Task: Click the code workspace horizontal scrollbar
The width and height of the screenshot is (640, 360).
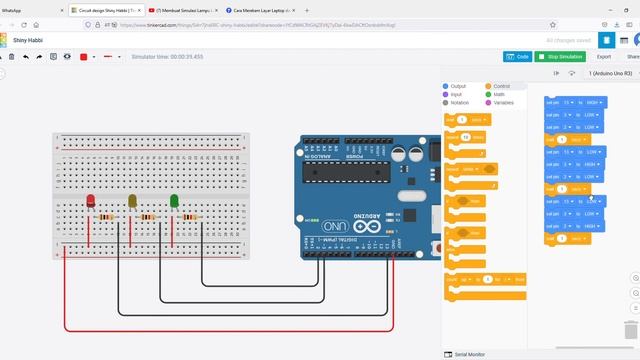Action: coord(594,348)
